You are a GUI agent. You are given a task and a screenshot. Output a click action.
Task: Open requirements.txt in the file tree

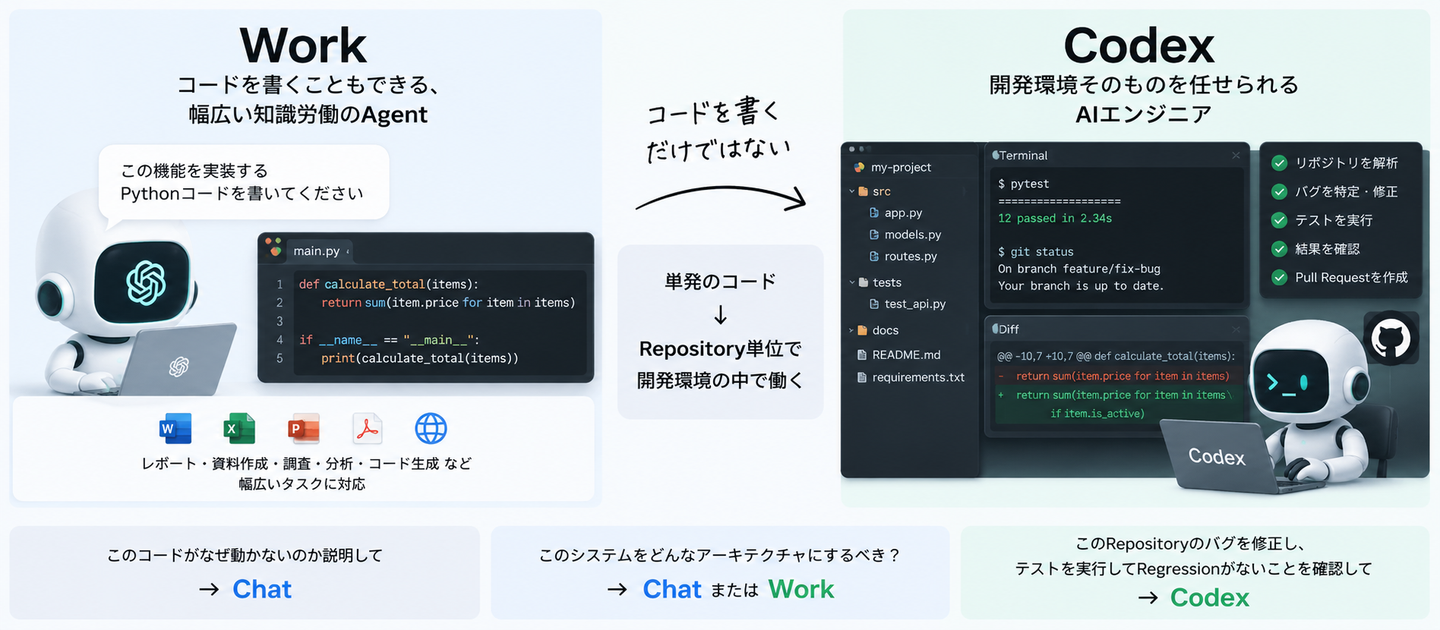918,377
